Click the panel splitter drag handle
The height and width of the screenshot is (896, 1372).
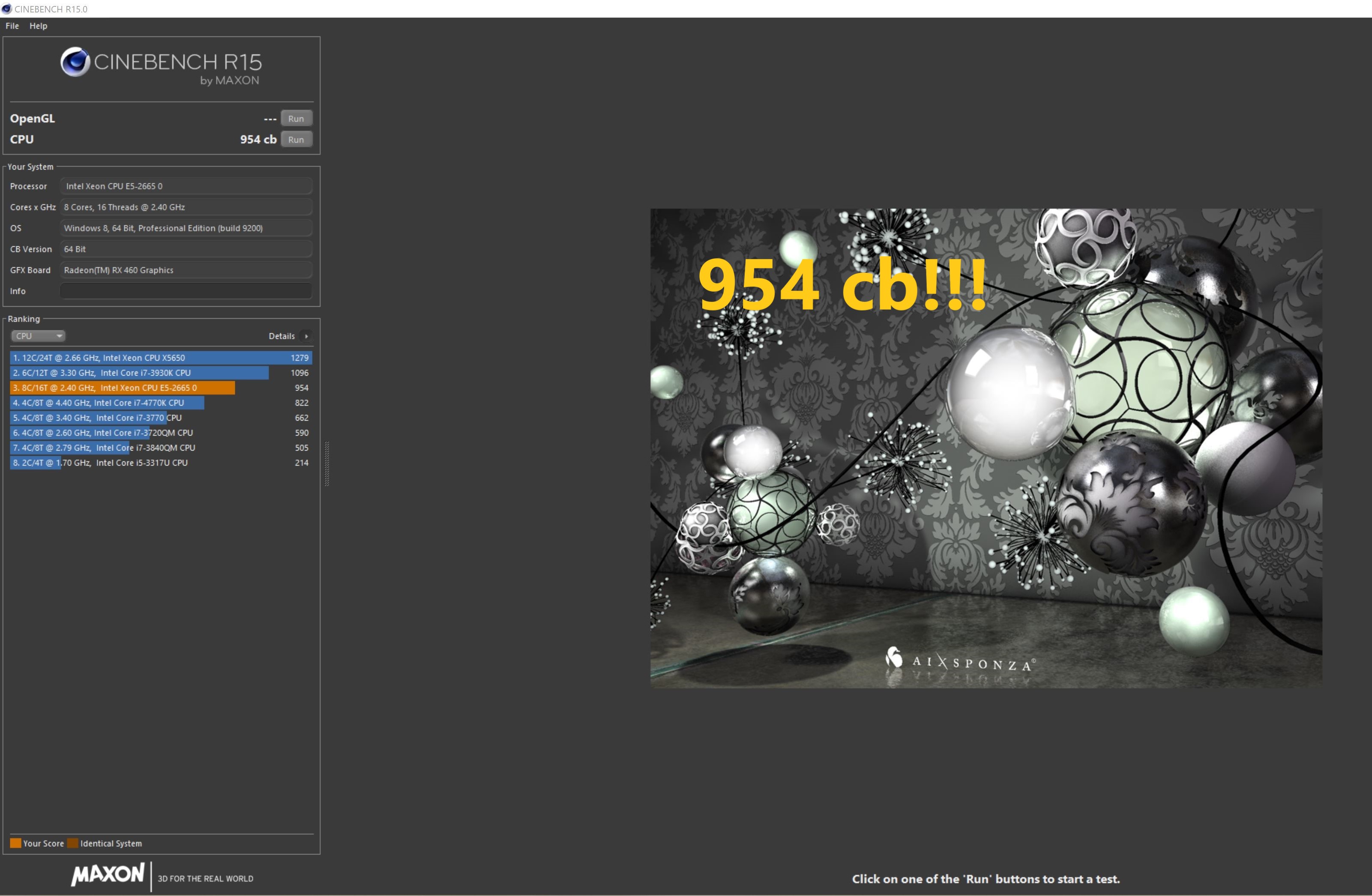pos(327,464)
